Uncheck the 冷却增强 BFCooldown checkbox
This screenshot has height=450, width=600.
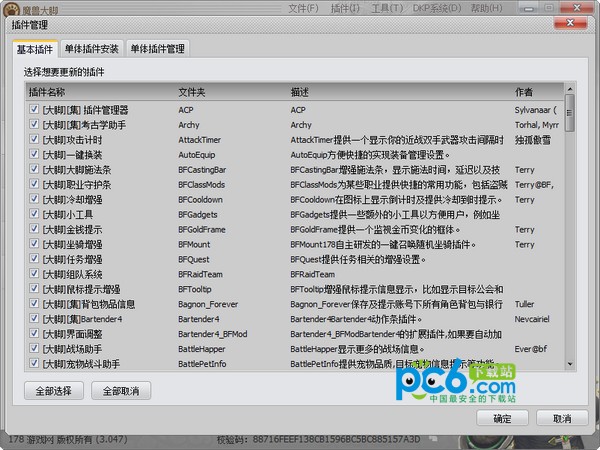[34, 199]
